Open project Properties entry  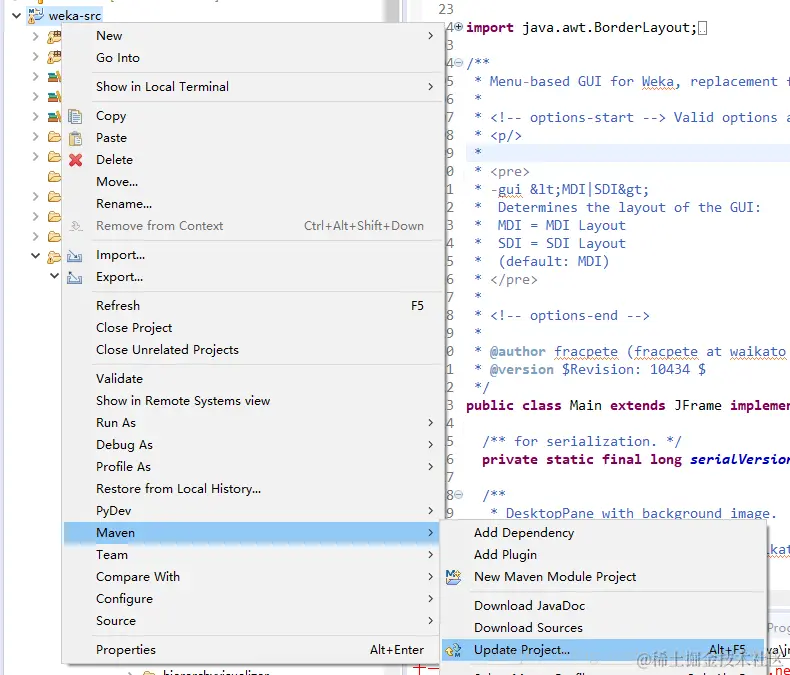click(x=252, y=650)
